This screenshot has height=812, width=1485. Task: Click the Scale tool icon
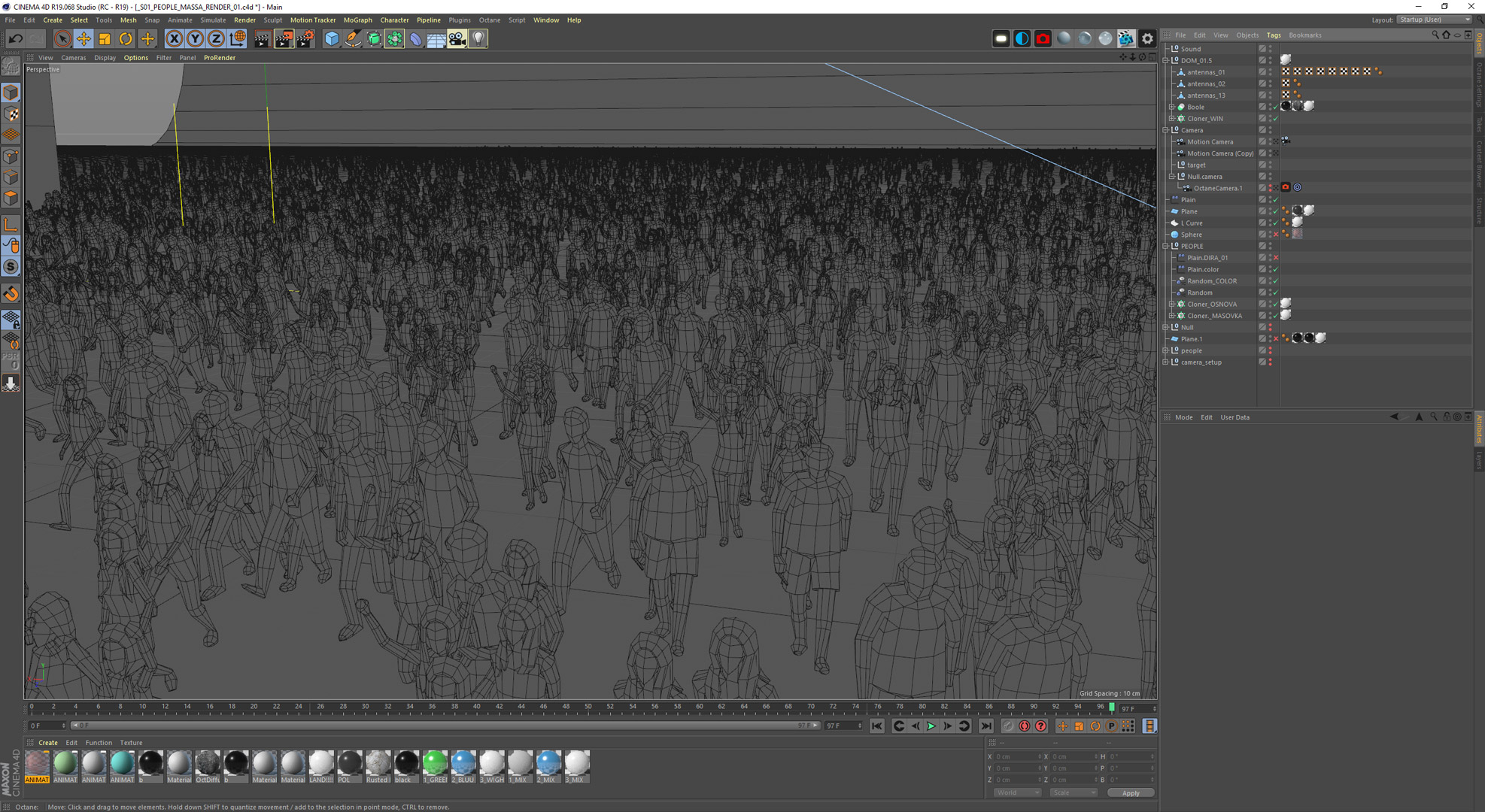coord(105,38)
